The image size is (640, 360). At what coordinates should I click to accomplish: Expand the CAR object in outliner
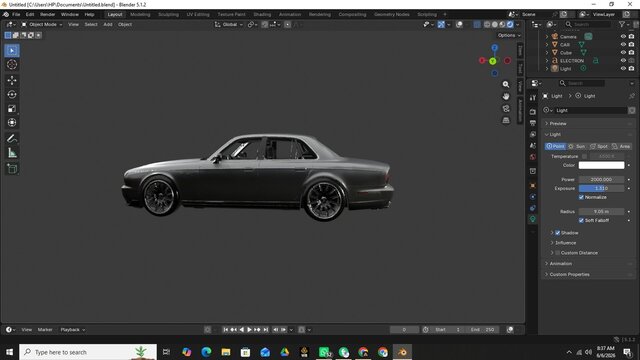(547, 44)
